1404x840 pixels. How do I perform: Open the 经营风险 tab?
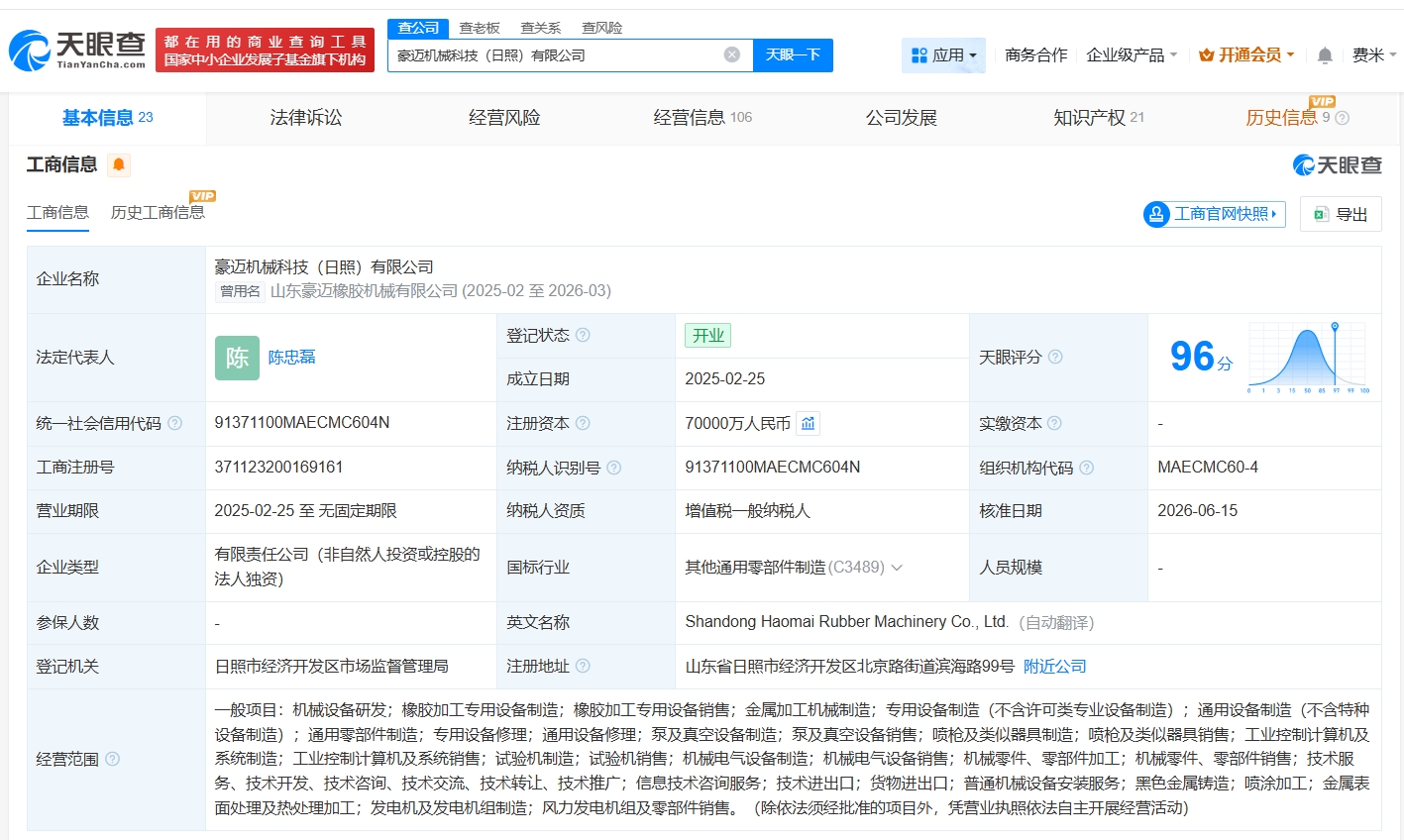tap(504, 118)
